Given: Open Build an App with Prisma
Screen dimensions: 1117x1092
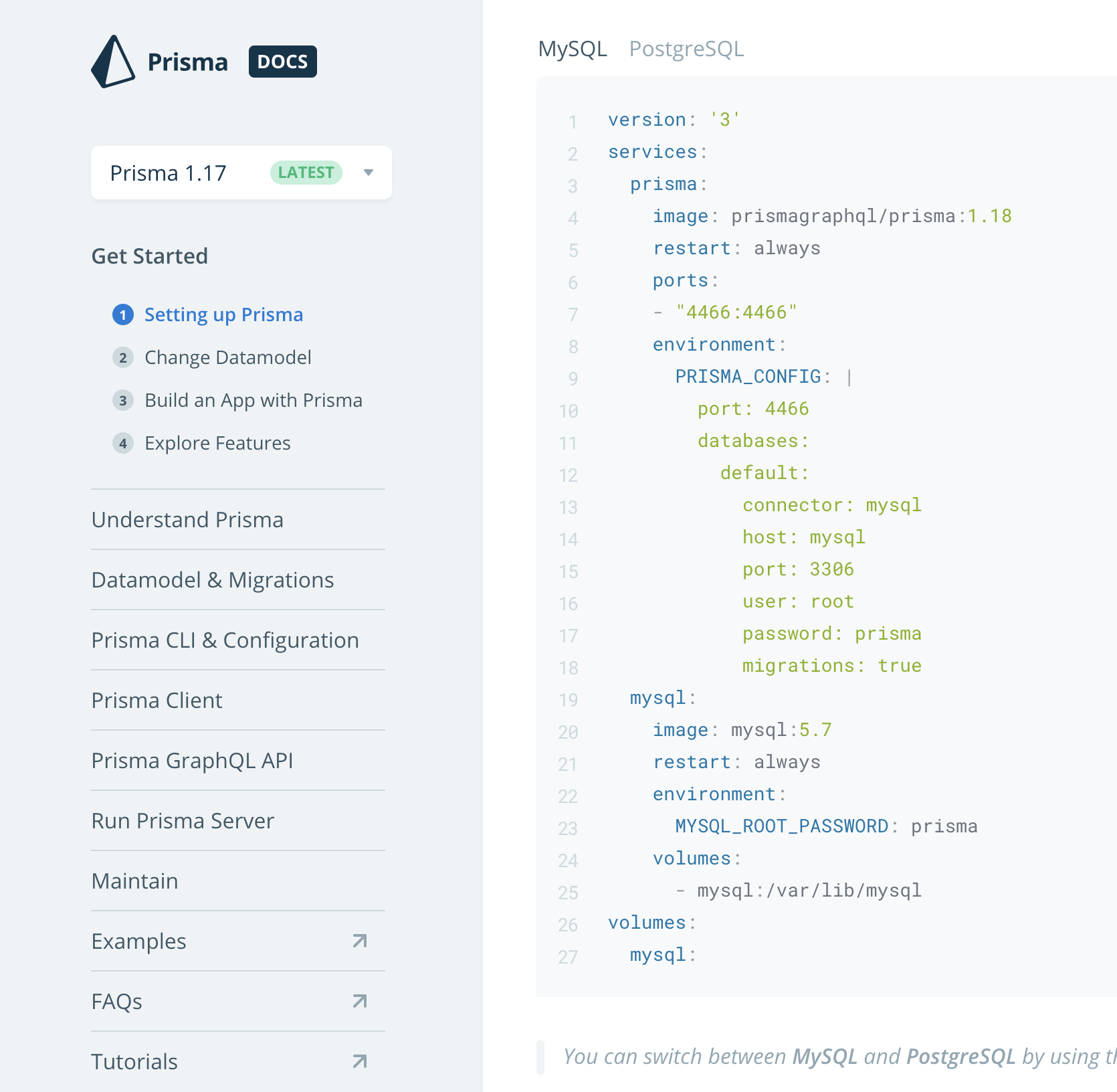Looking at the screenshot, I should point(253,400).
